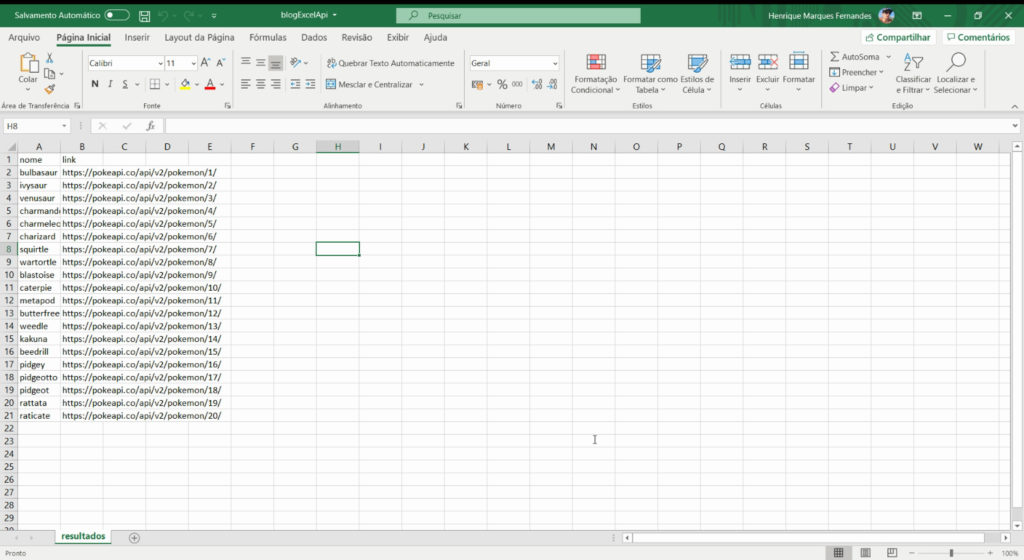
Task: Increase decimal places icon
Action: coord(537,84)
